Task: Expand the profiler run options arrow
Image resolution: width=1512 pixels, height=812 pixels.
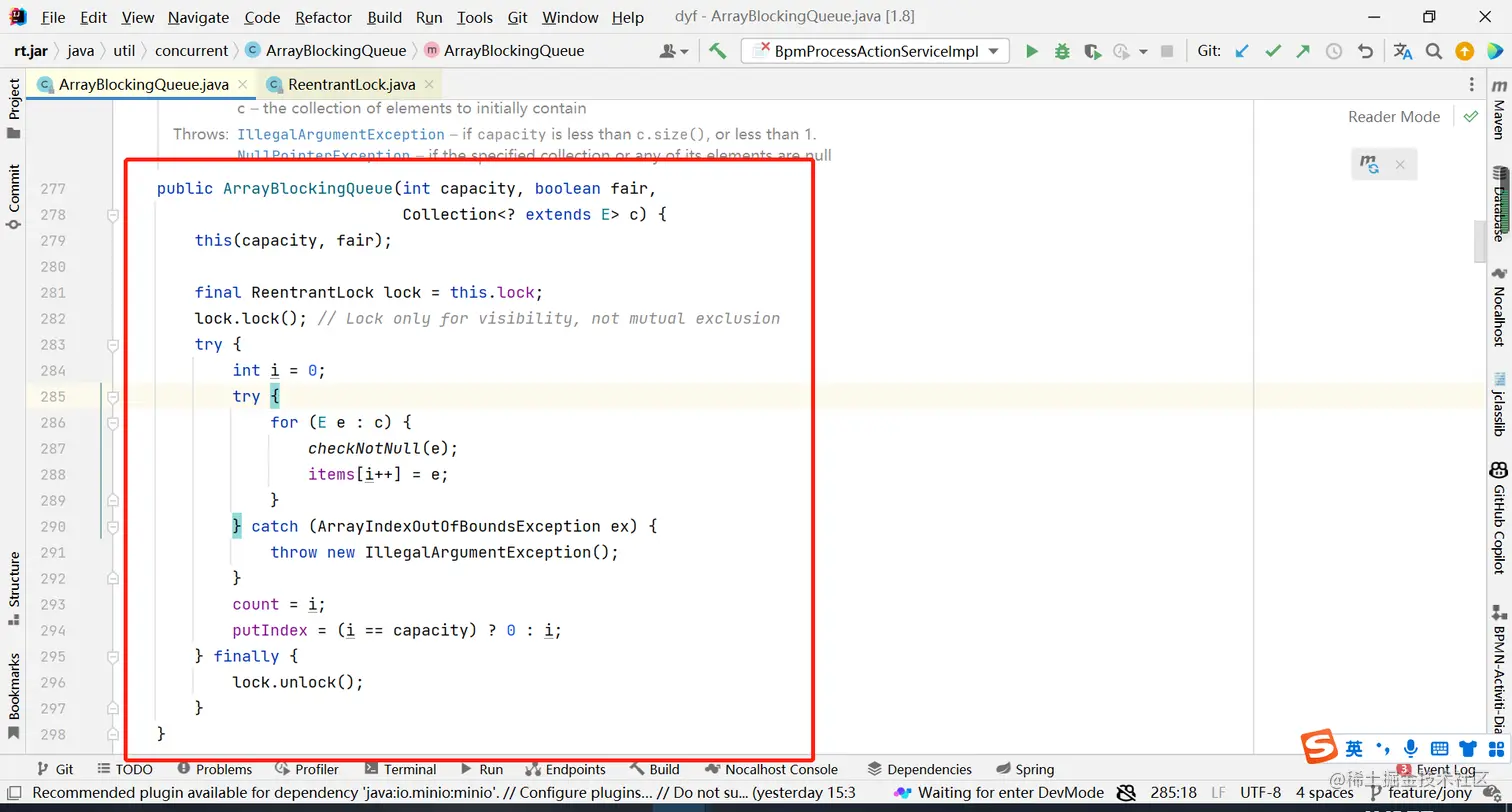Action: 1143,52
